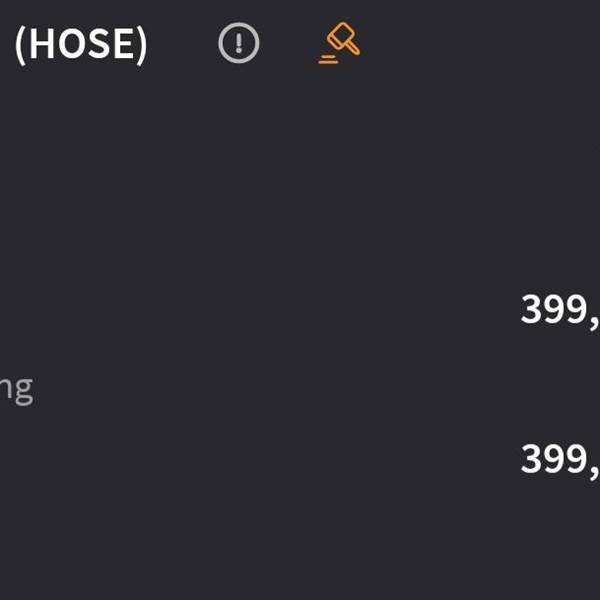Screen dimensions: 600x600
Task: Click the grey "ng" text at left edge
Action: click(16, 388)
